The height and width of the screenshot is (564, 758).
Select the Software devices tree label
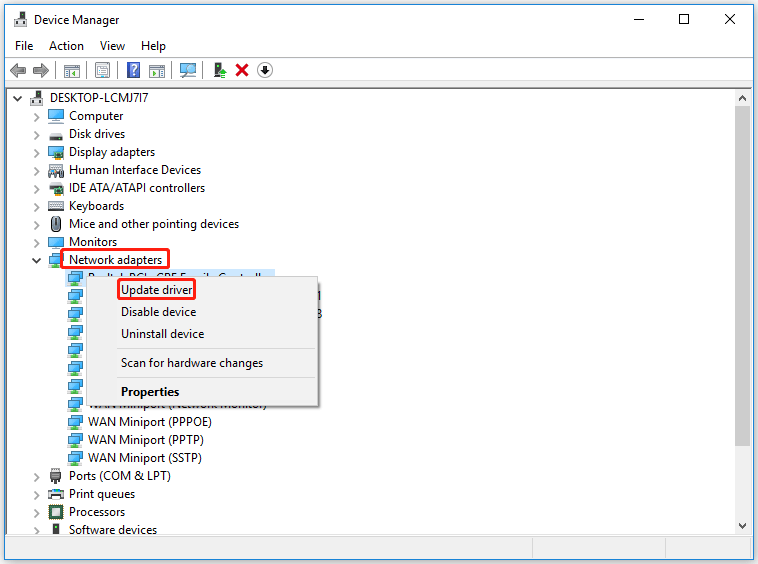point(113,530)
